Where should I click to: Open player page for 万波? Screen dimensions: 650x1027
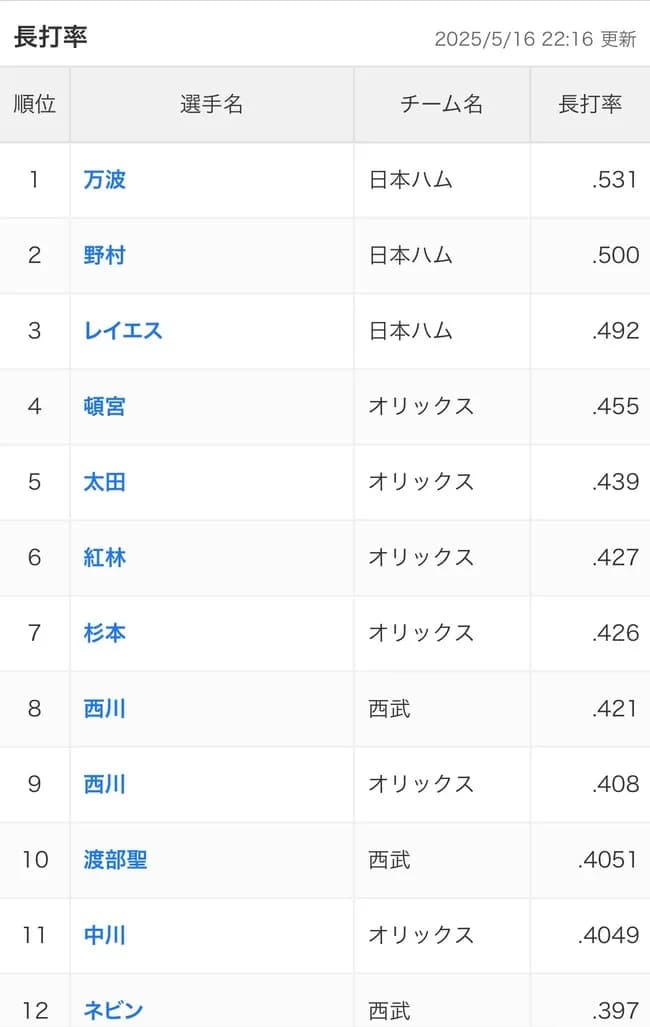(106, 181)
